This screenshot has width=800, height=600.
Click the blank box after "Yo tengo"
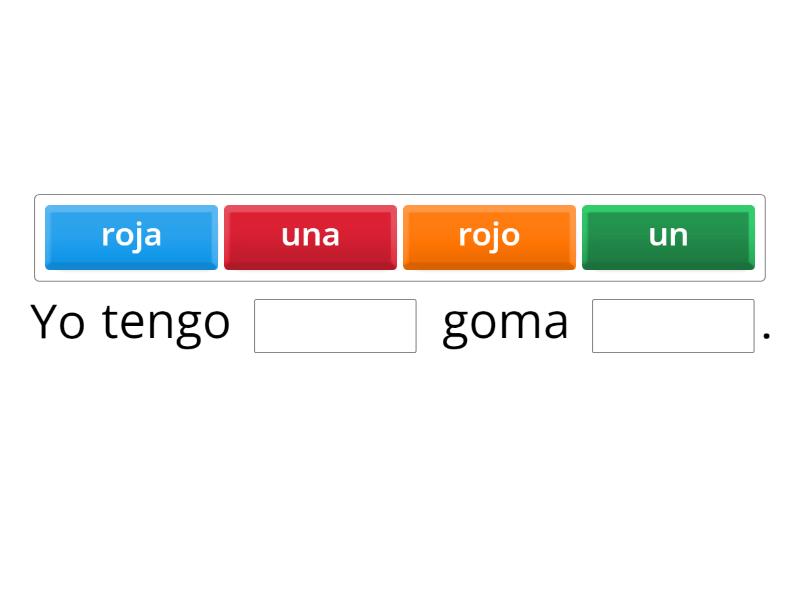click(x=335, y=326)
